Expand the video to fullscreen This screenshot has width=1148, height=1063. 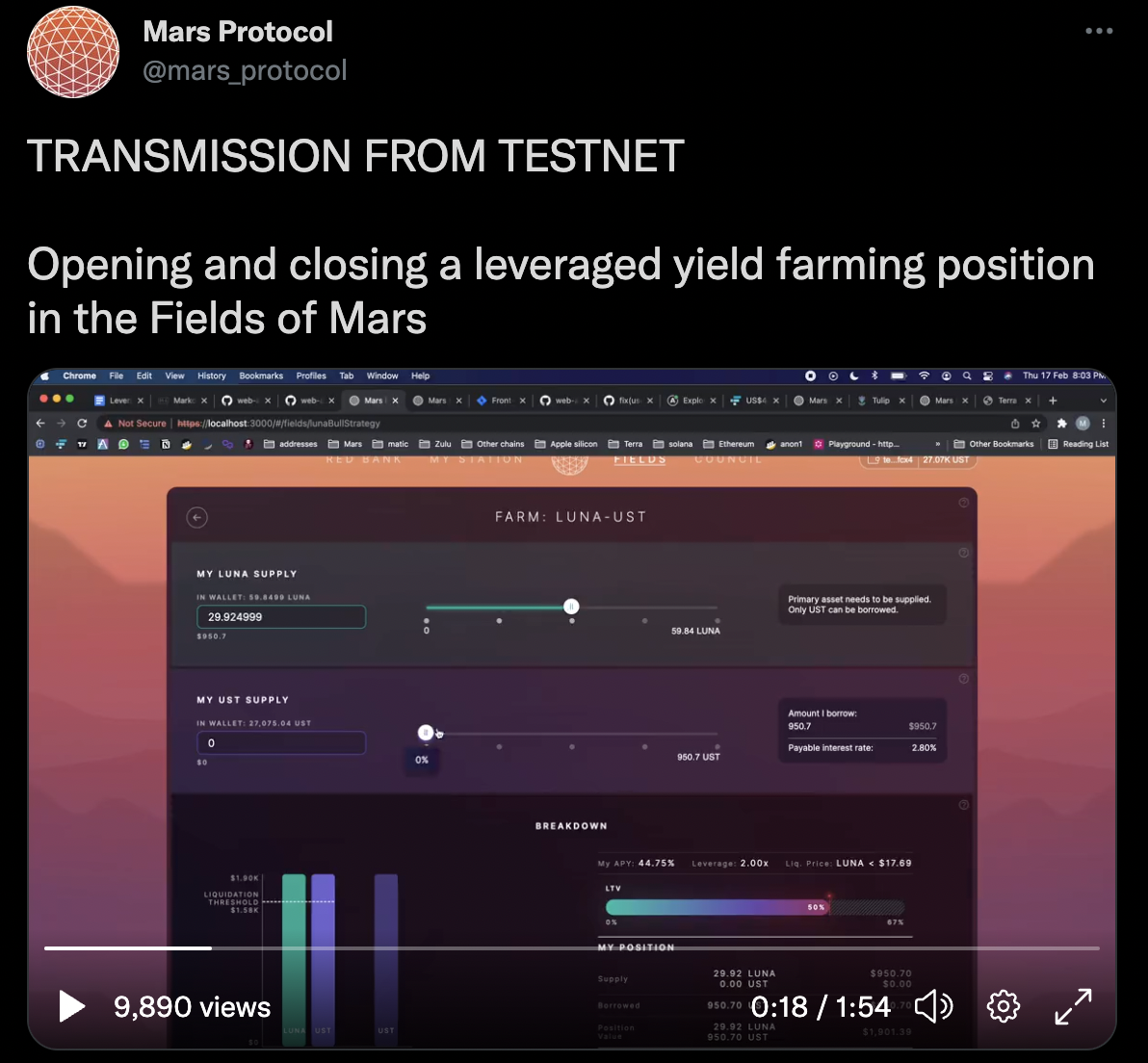pos(1073,1006)
